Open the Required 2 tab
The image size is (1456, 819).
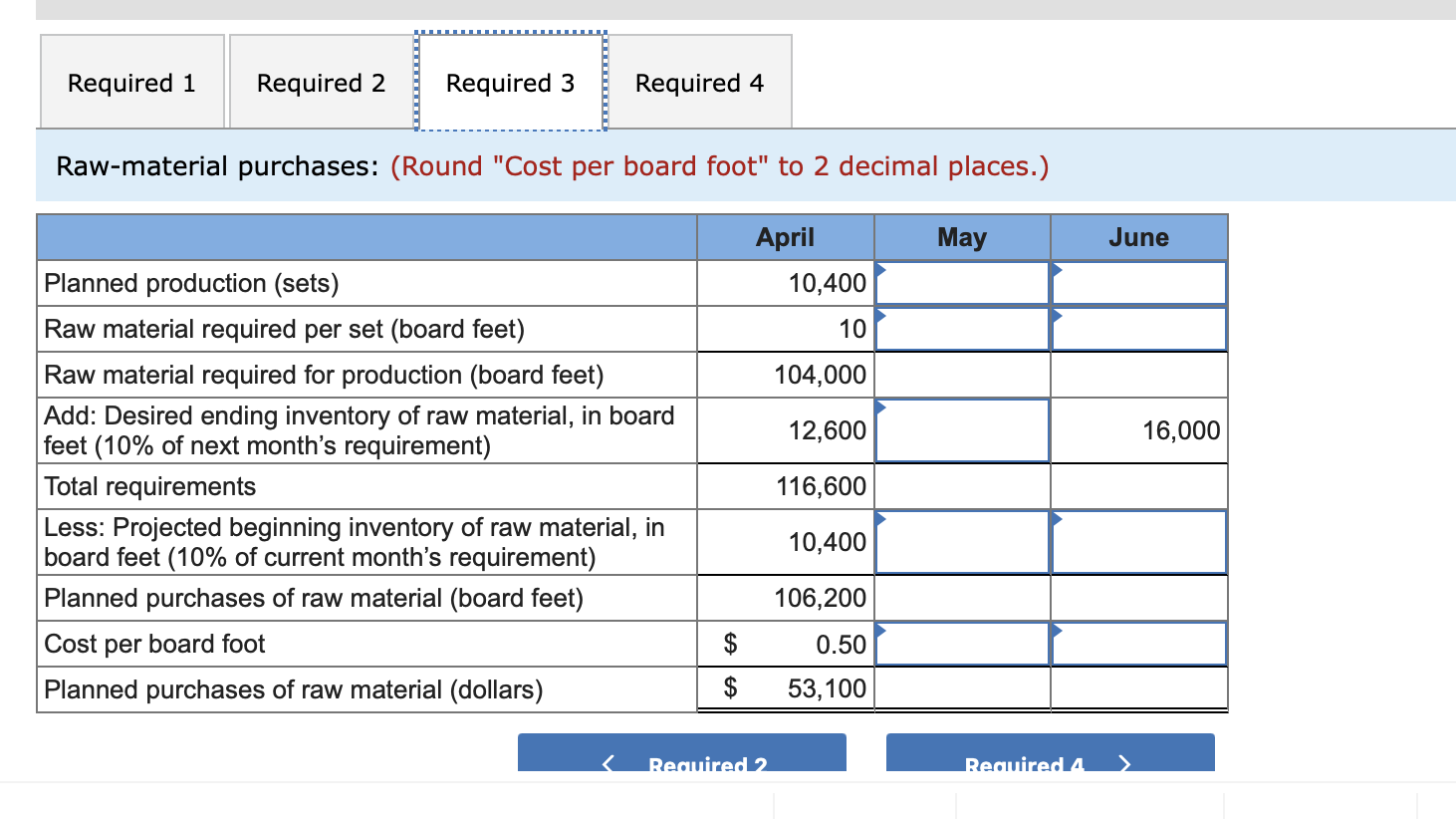pyautogui.click(x=321, y=82)
